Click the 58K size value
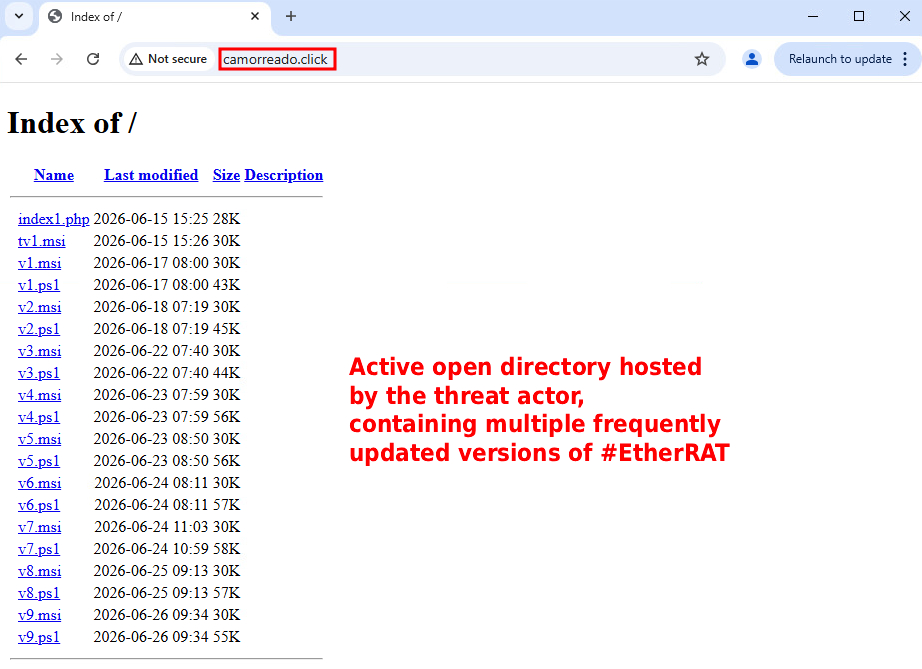The height and width of the screenshot is (669, 922). [226, 549]
